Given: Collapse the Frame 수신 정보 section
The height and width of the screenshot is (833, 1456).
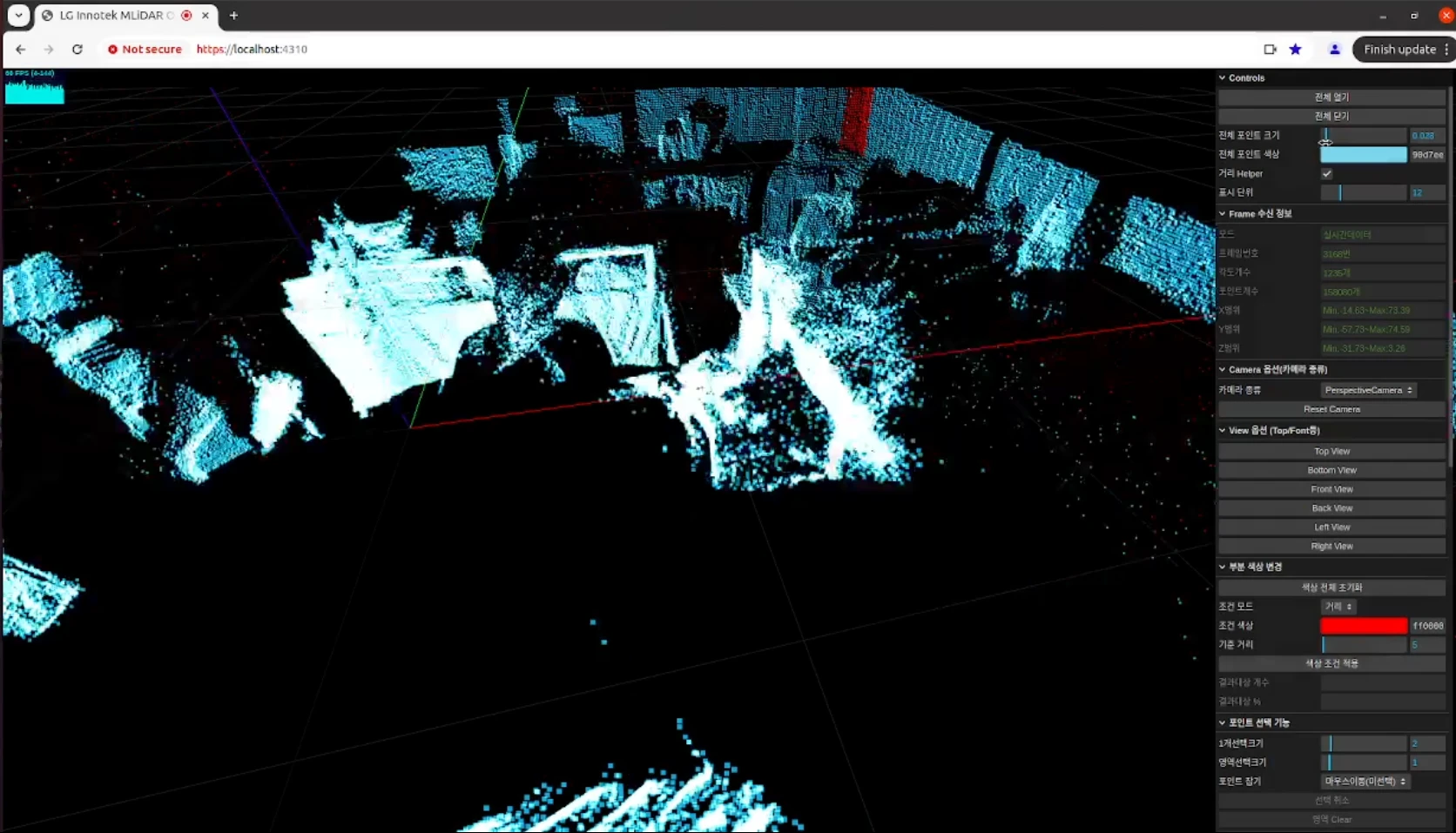Looking at the screenshot, I should [x=1331, y=214].
